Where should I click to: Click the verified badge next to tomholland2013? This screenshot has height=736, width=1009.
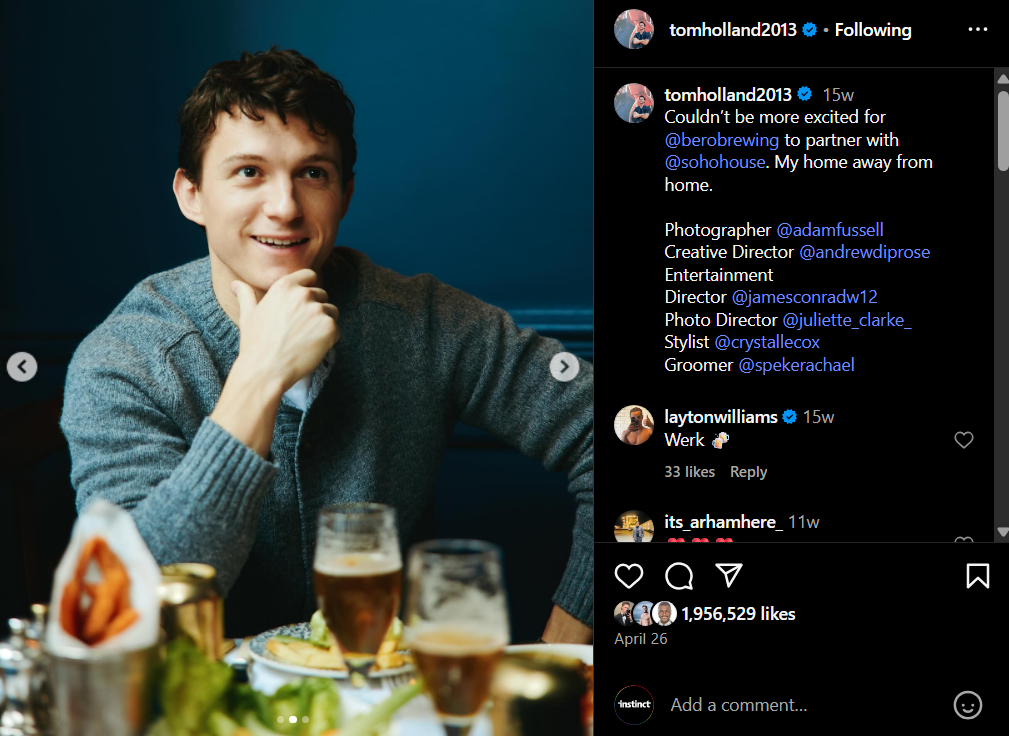click(809, 29)
